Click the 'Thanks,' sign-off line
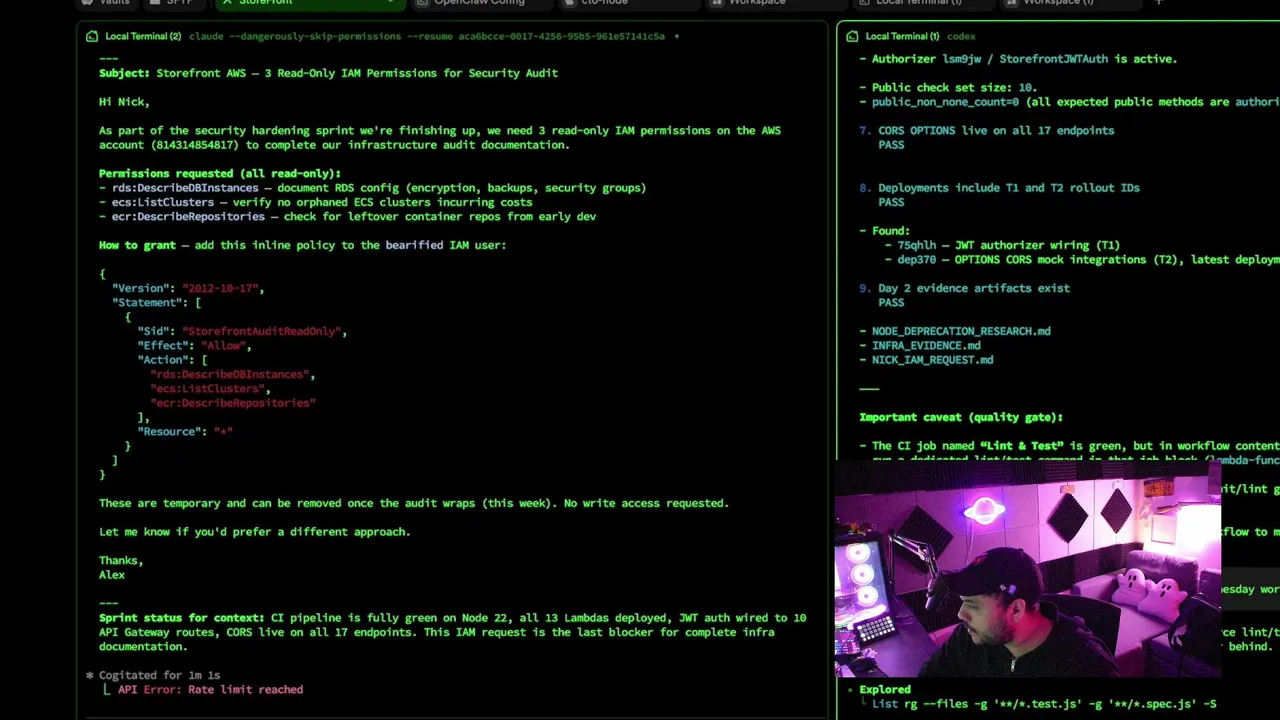This screenshot has width=1280, height=720. click(x=121, y=561)
